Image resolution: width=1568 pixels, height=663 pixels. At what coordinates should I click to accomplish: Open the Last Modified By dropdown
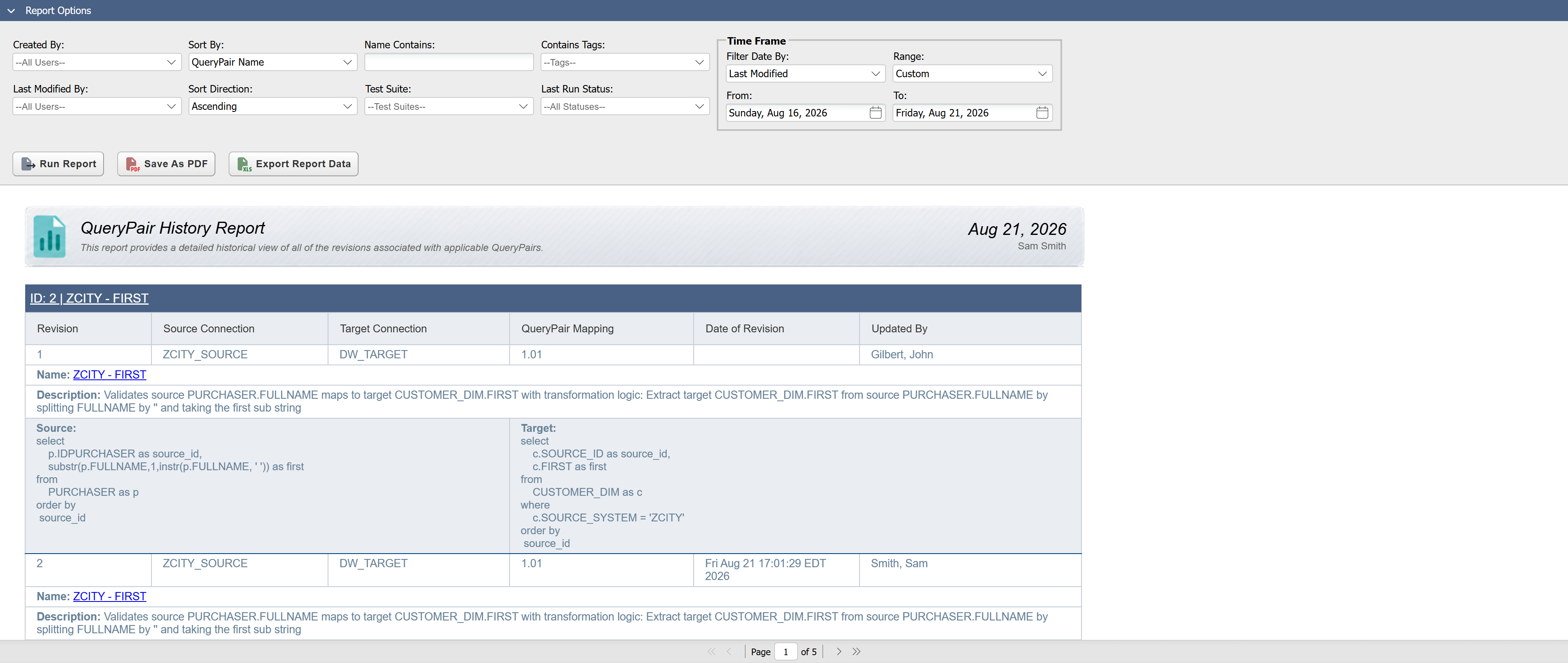point(97,107)
